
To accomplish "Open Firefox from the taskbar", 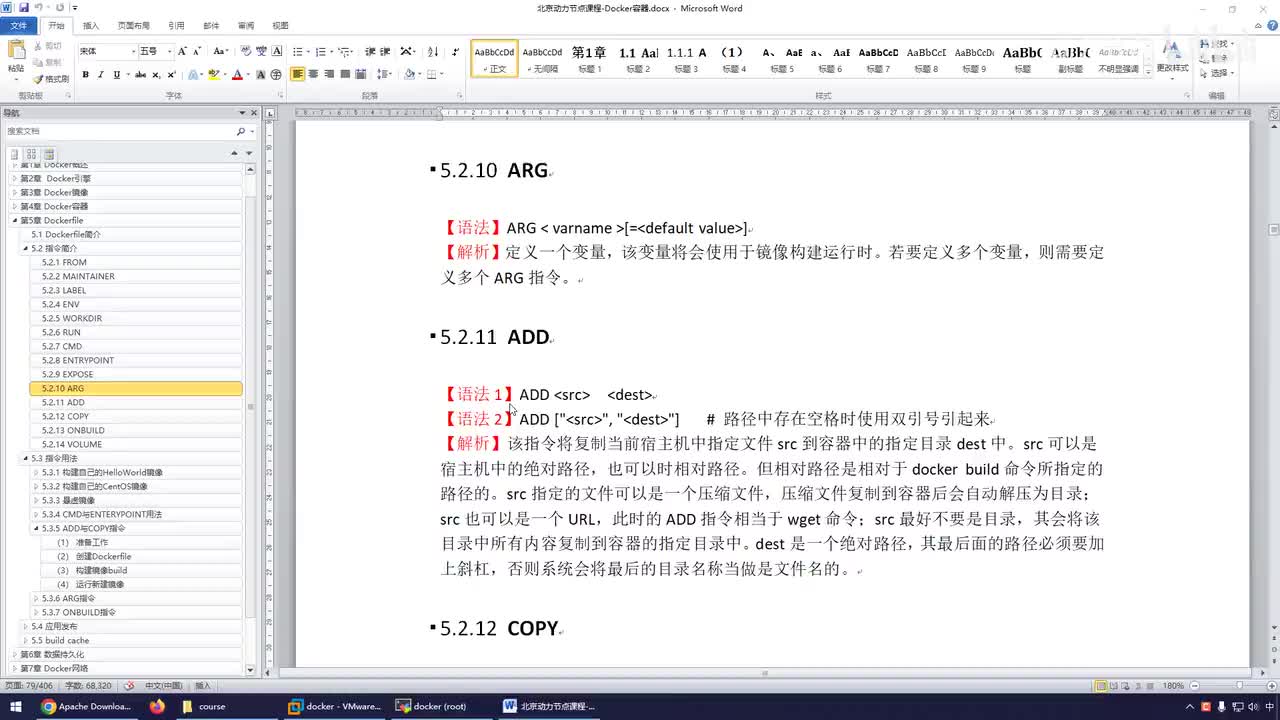I will [157, 706].
